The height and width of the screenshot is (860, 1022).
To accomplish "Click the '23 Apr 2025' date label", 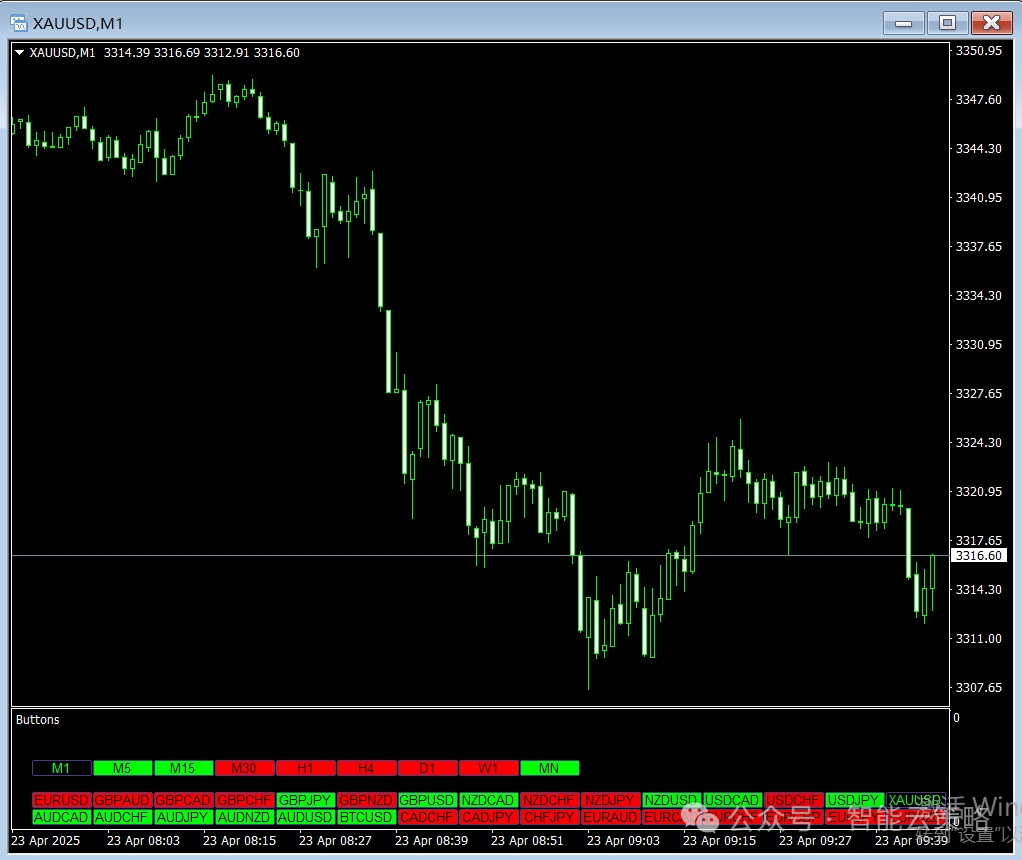I will tap(46, 841).
